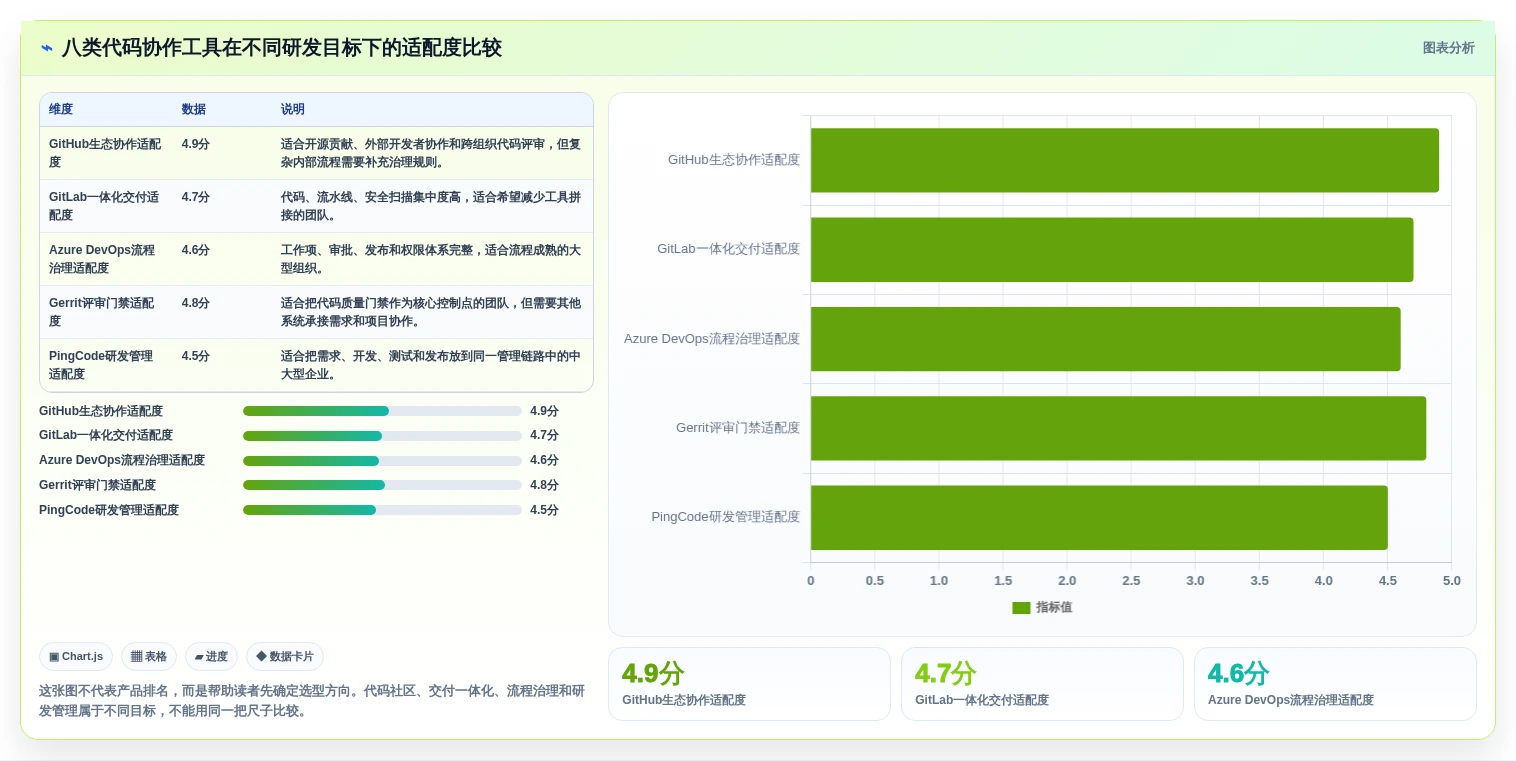This screenshot has width=1516, height=761.
Task: Click the 4.5分 value beside PingCode progress bar
Action: coord(544,510)
